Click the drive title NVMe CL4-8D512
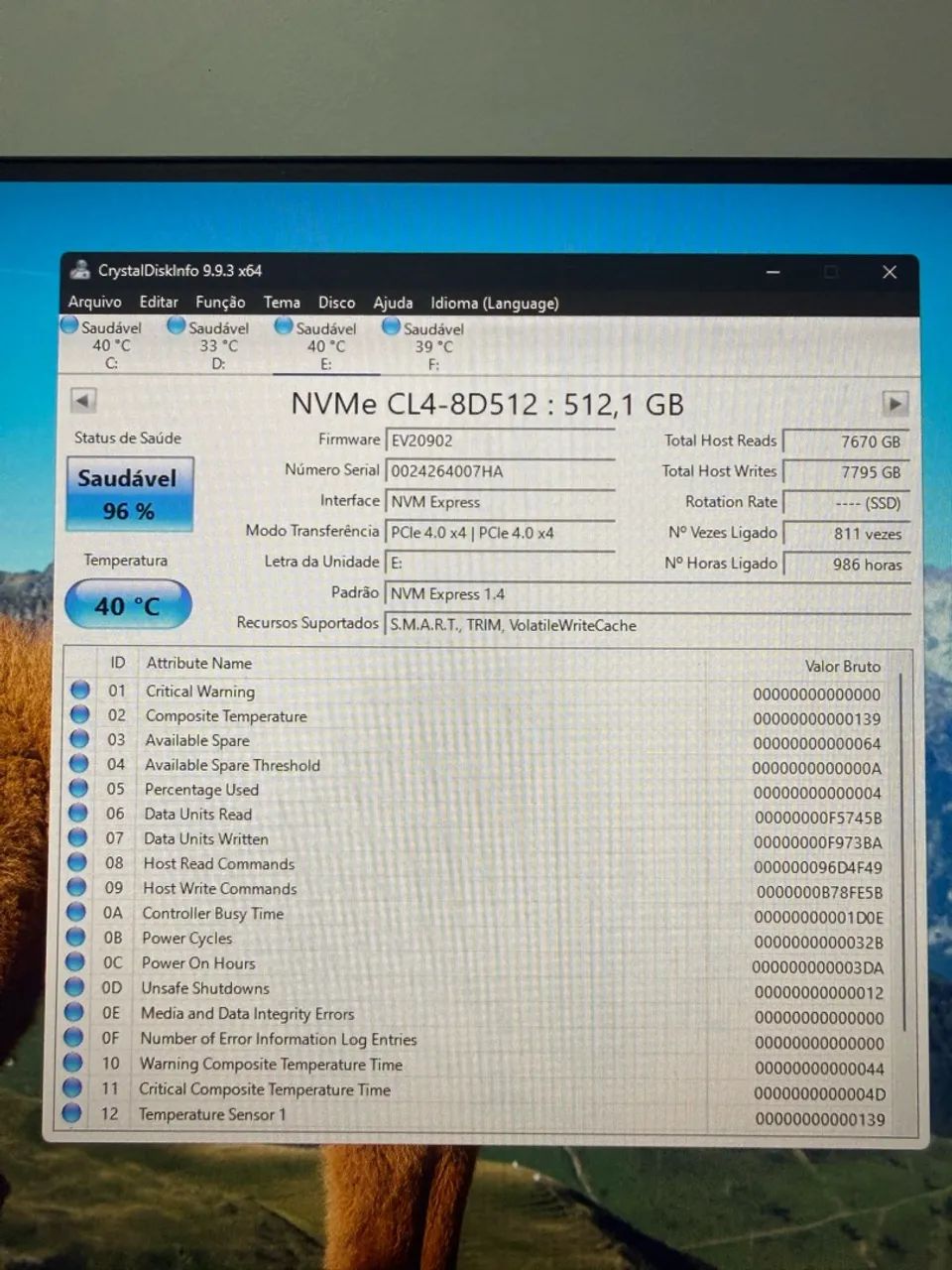Screen dimensions: 952x1270 click(x=487, y=404)
